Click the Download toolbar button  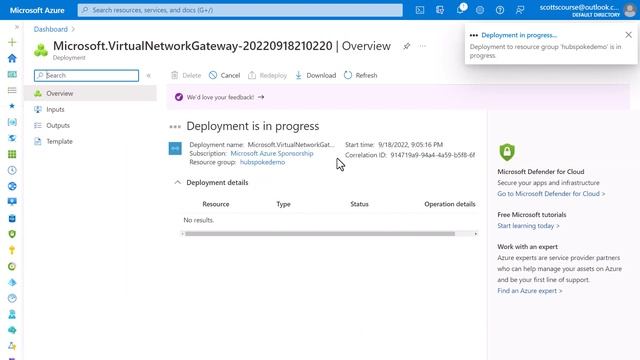(x=316, y=76)
